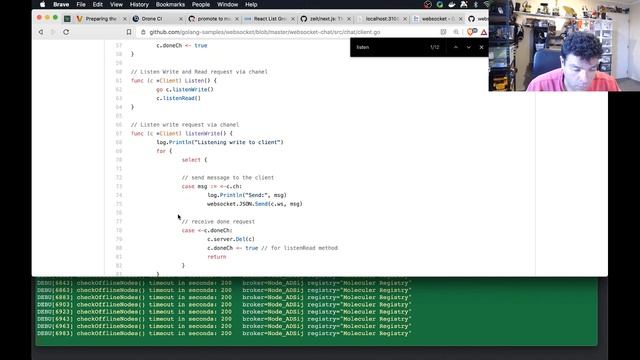640x360 pixels.
Task: Jump to next find match
Action: 469,47
